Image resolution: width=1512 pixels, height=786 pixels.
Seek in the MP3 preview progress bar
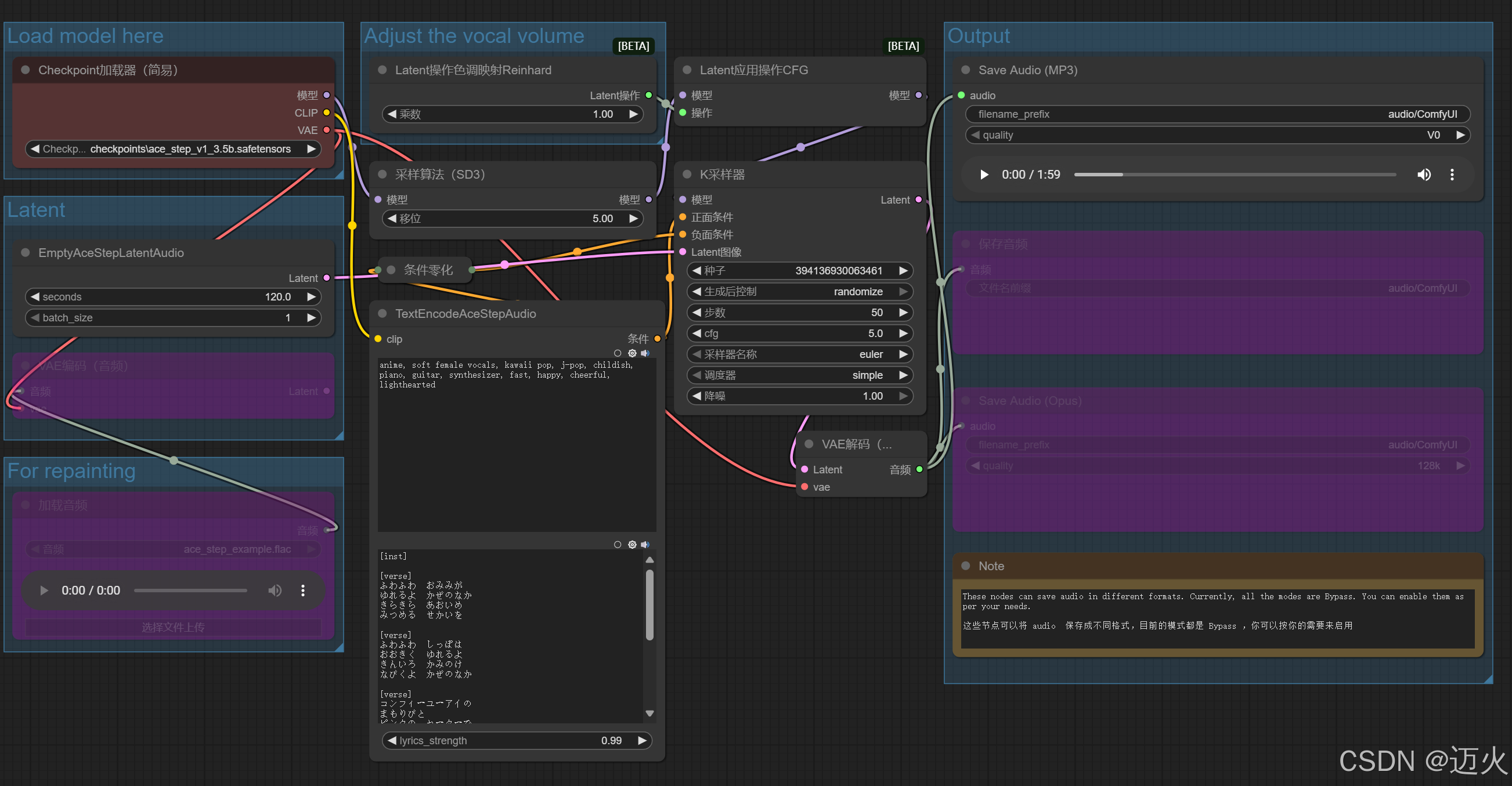(x=1235, y=175)
